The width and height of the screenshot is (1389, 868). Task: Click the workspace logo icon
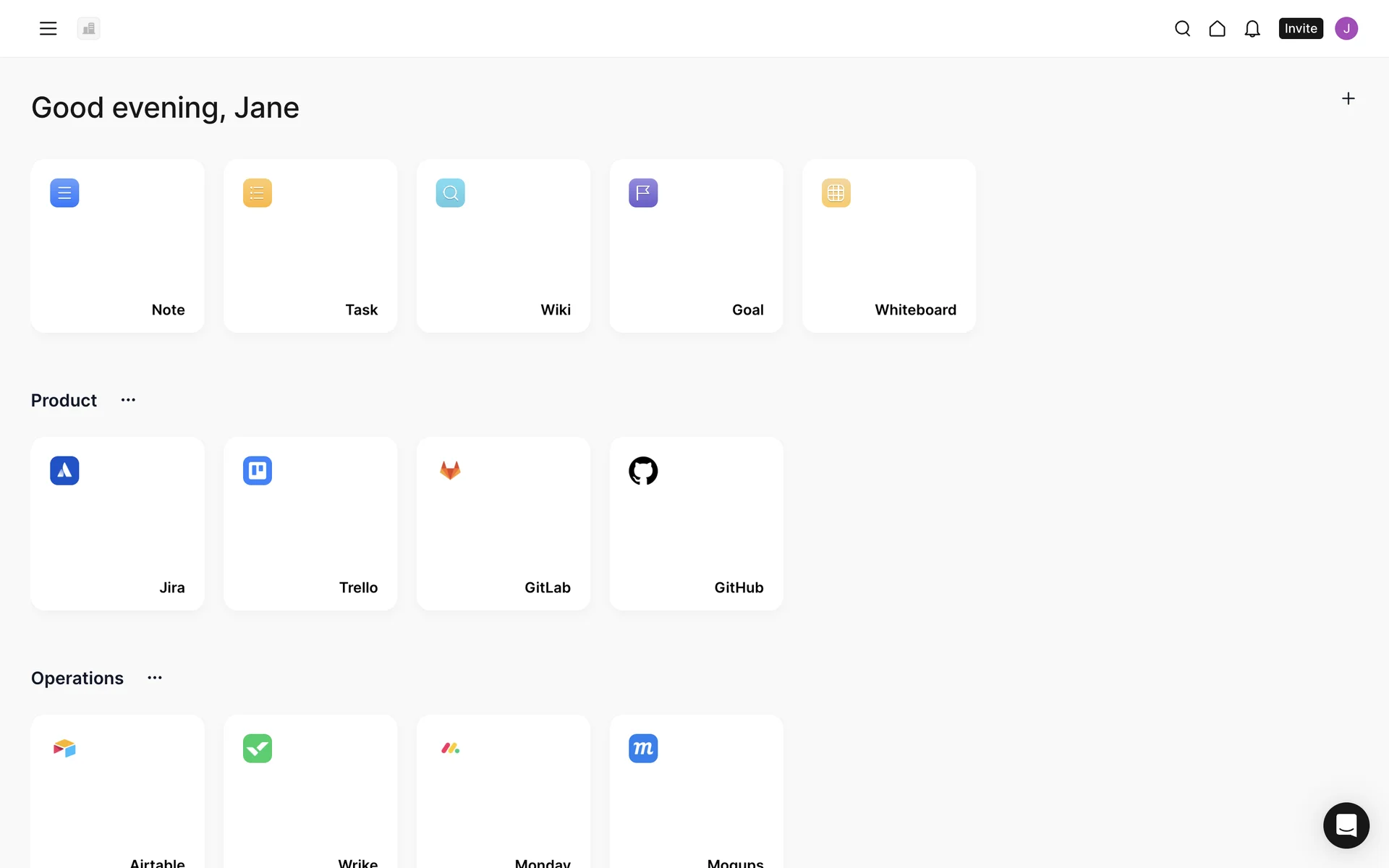point(88,28)
